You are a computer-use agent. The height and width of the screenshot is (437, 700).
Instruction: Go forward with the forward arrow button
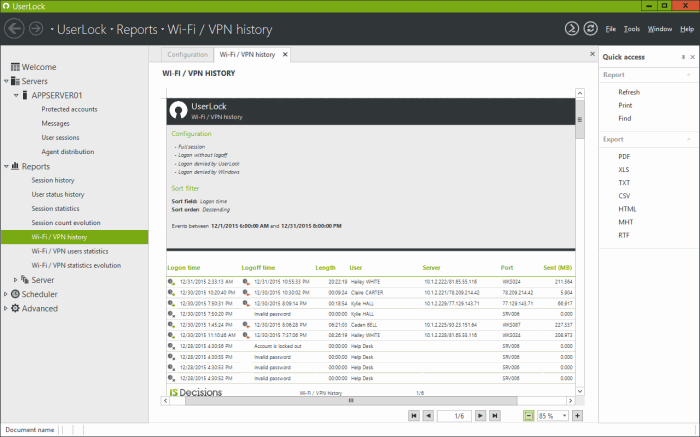click(36, 29)
